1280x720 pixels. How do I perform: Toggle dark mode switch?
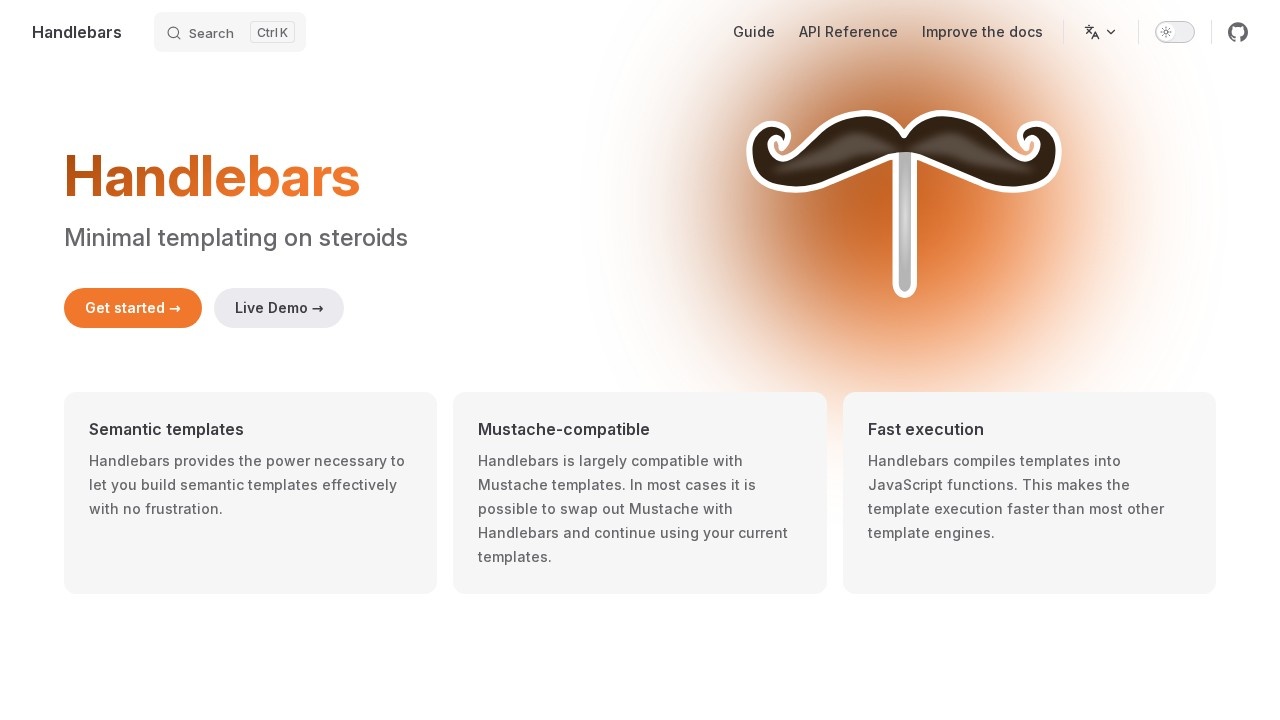[x=1175, y=32]
